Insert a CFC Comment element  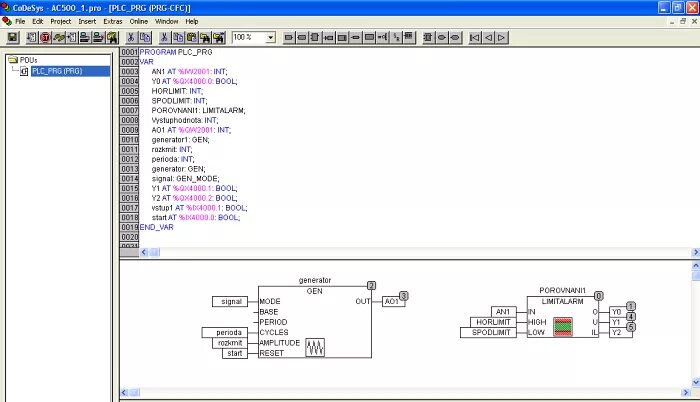[369, 38]
